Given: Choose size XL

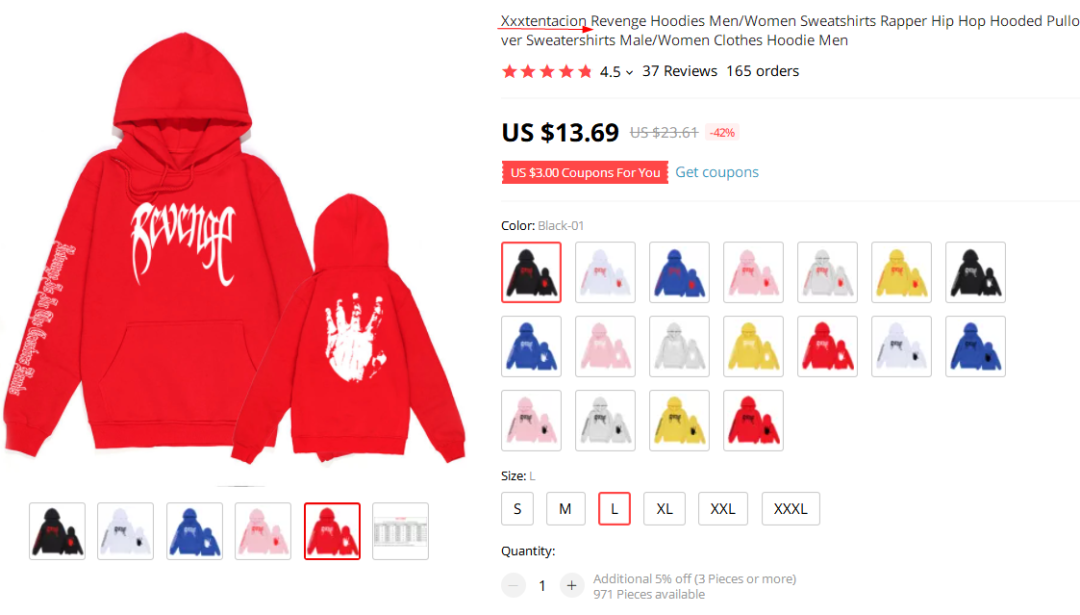Looking at the screenshot, I should tap(664, 509).
